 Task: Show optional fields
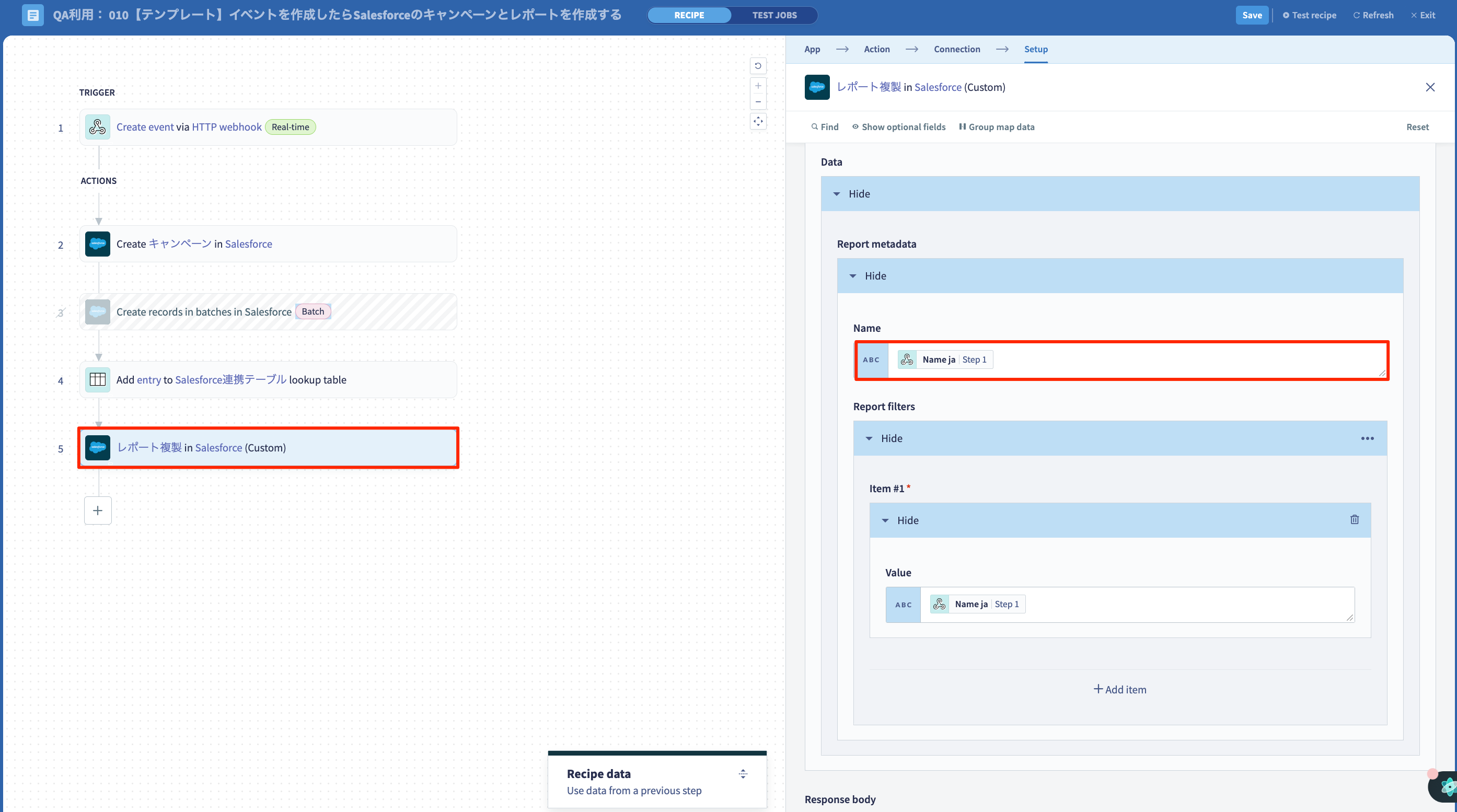pyautogui.click(x=898, y=126)
